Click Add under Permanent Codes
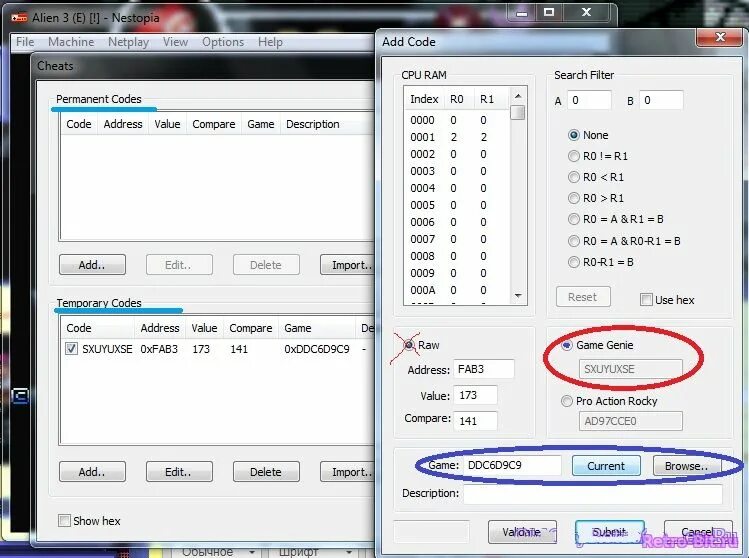Viewport: 749px width, 558px height. [x=92, y=265]
